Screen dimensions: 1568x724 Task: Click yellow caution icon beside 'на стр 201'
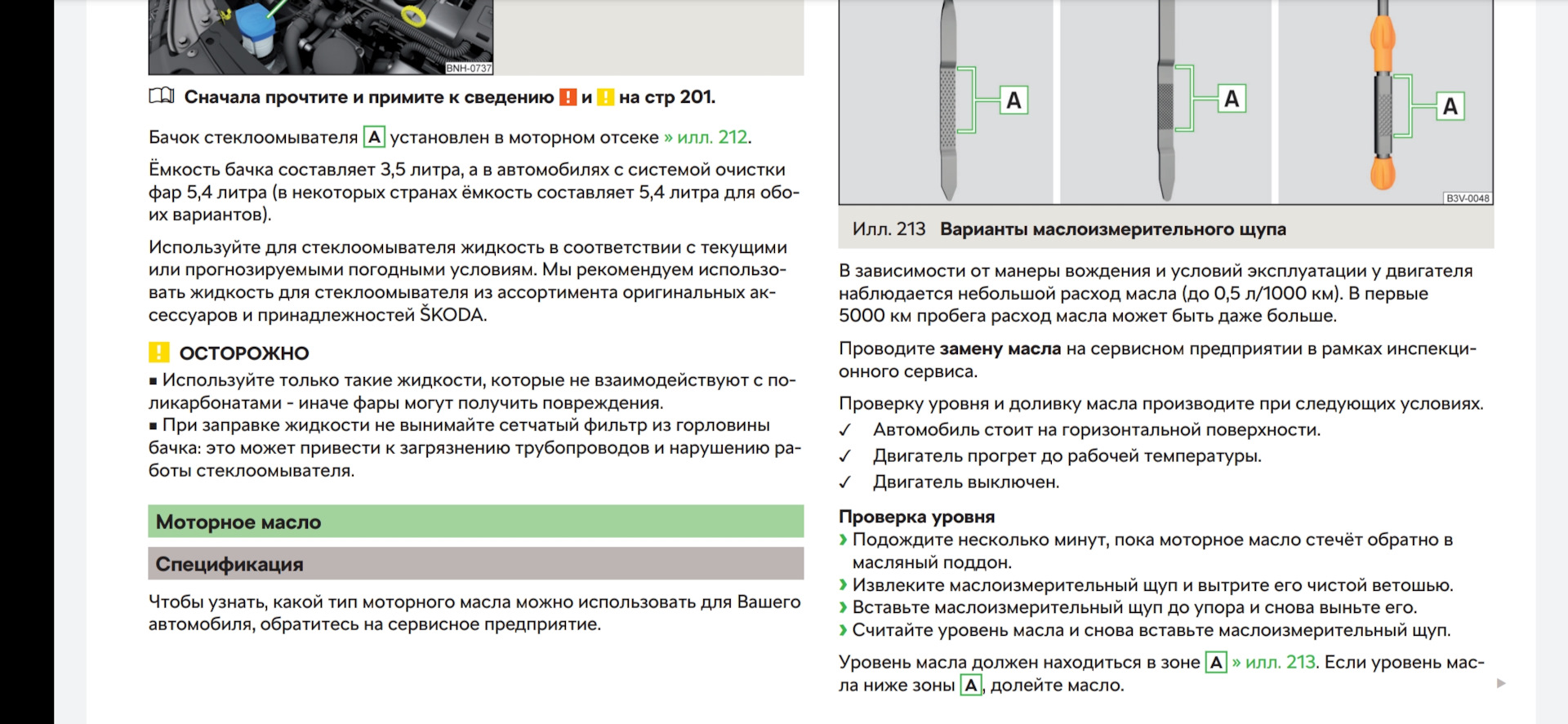tap(605, 97)
